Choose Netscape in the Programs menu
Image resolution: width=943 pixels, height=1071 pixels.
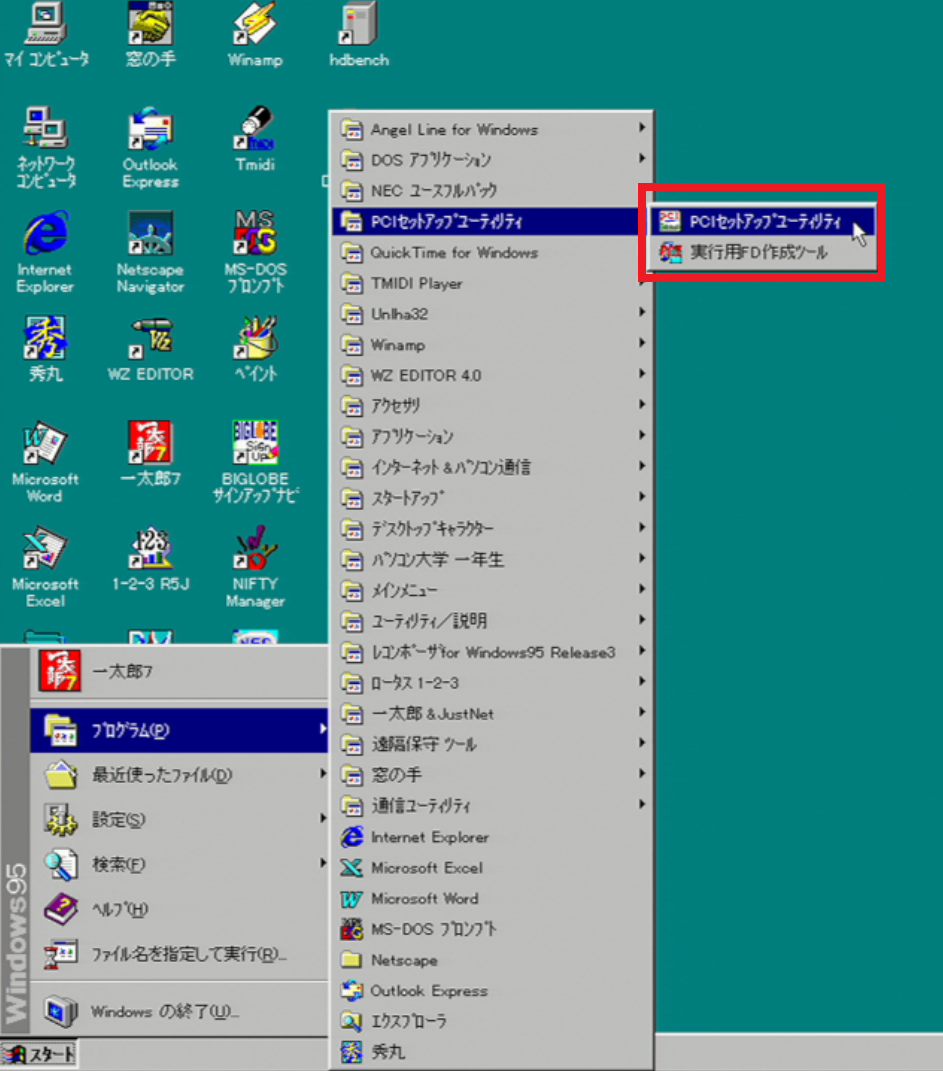(492, 960)
